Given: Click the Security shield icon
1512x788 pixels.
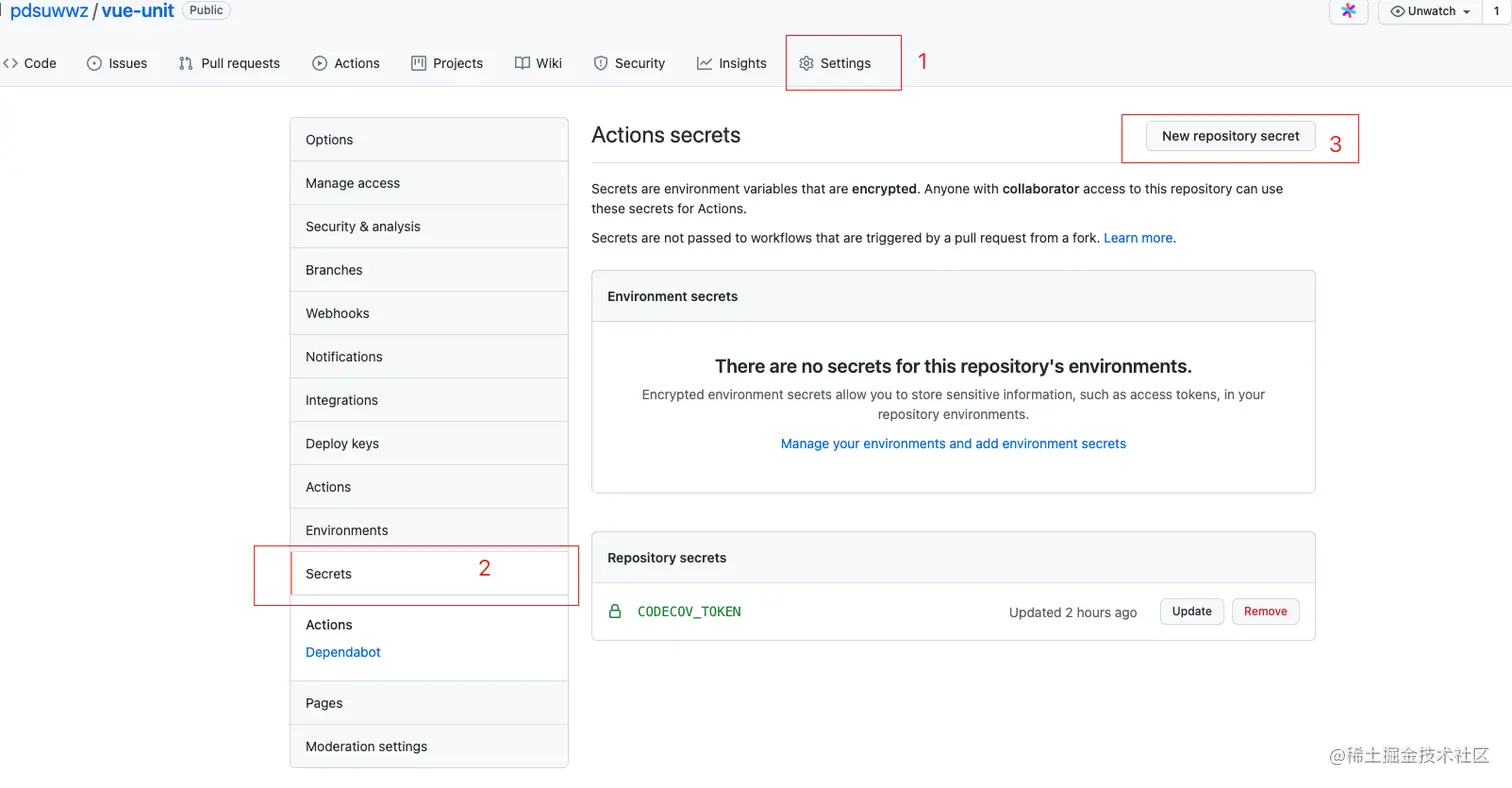Looking at the screenshot, I should [601, 63].
